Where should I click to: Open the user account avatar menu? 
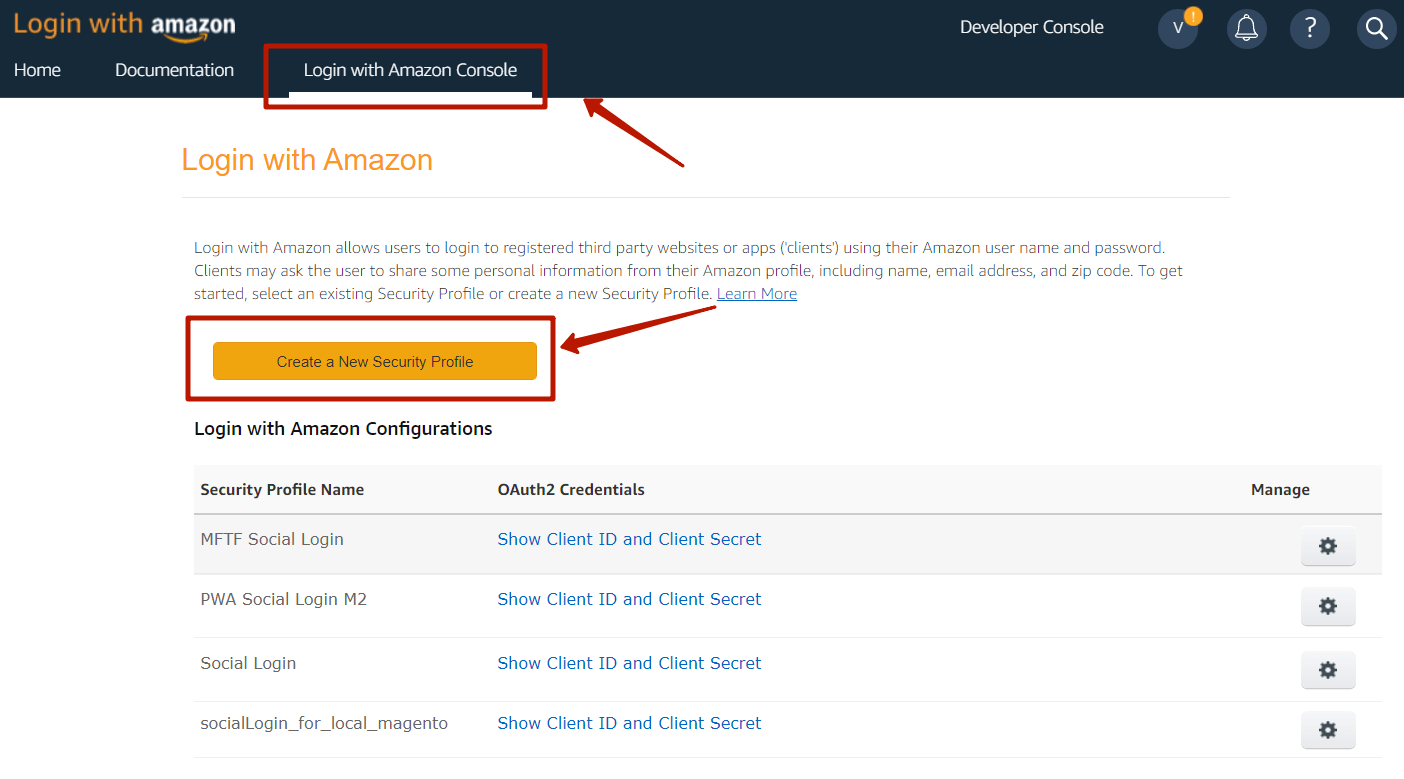point(1178,28)
